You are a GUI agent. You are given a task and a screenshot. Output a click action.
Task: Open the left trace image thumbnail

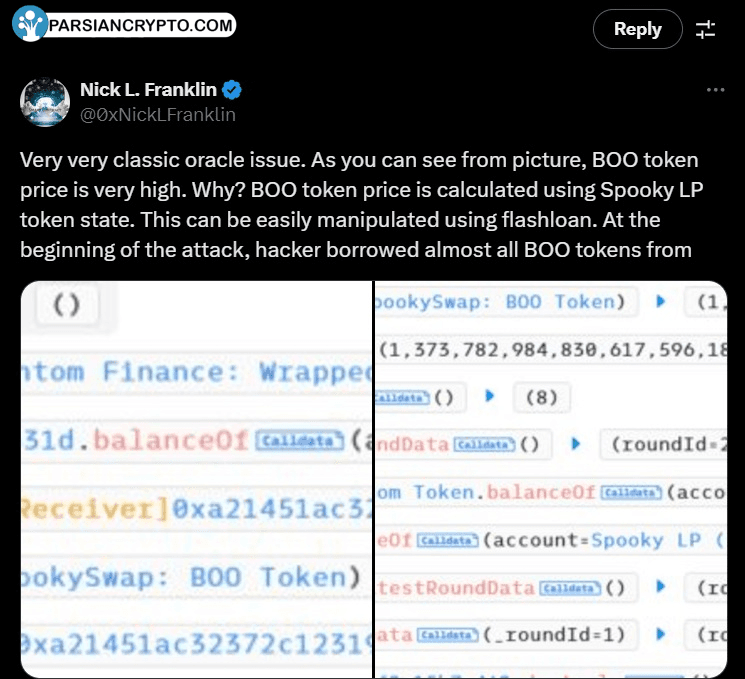click(197, 479)
